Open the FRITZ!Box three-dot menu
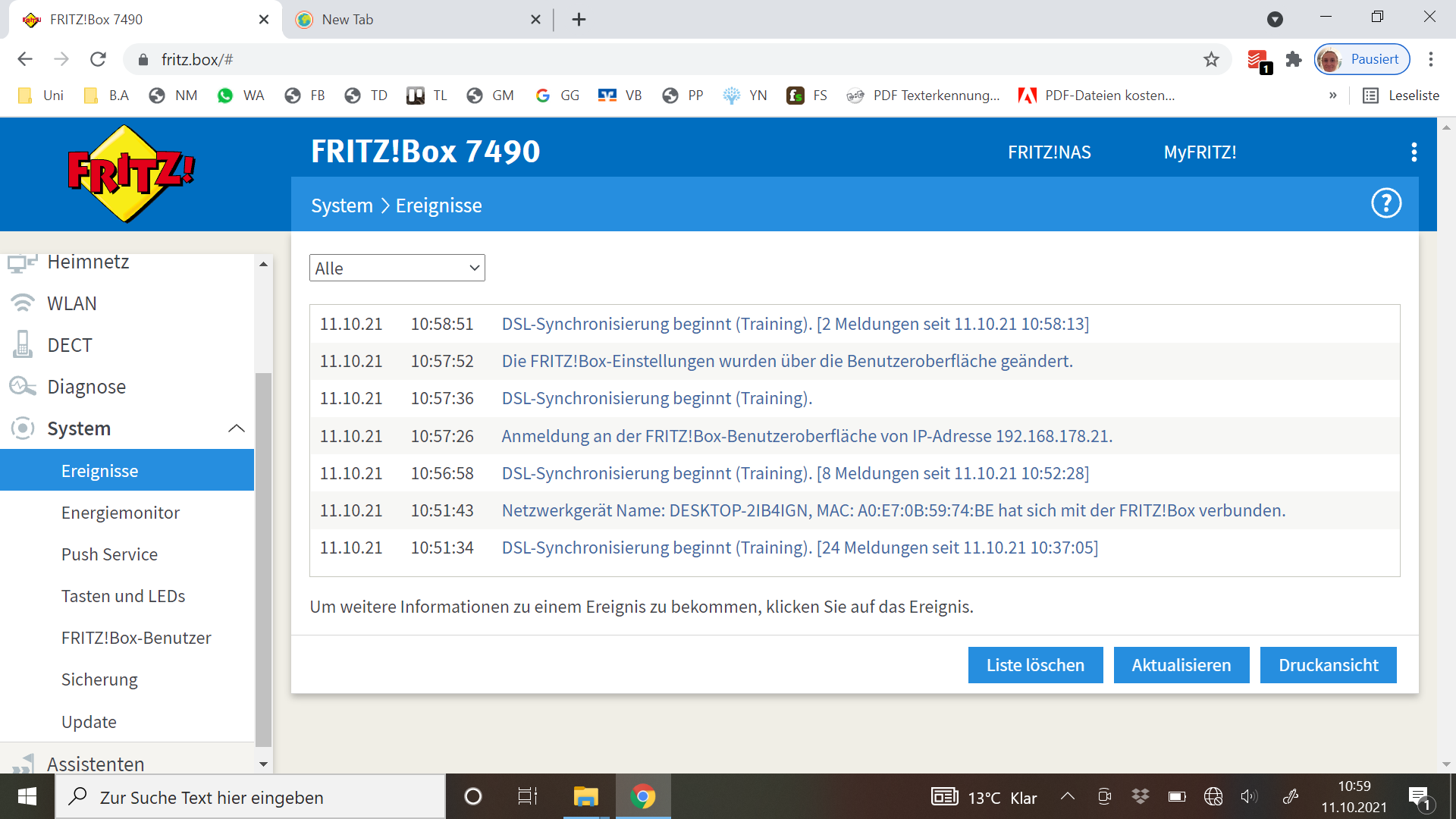The height and width of the screenshot is (819, 1456). pyautogui.click(x=1414, y=152)
